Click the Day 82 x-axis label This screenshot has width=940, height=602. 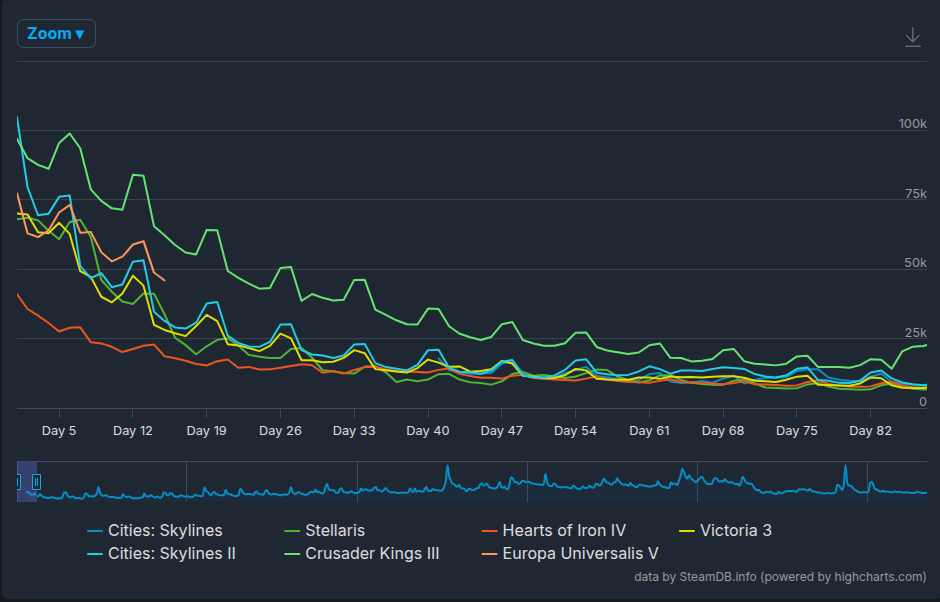[x=870, y=431]
